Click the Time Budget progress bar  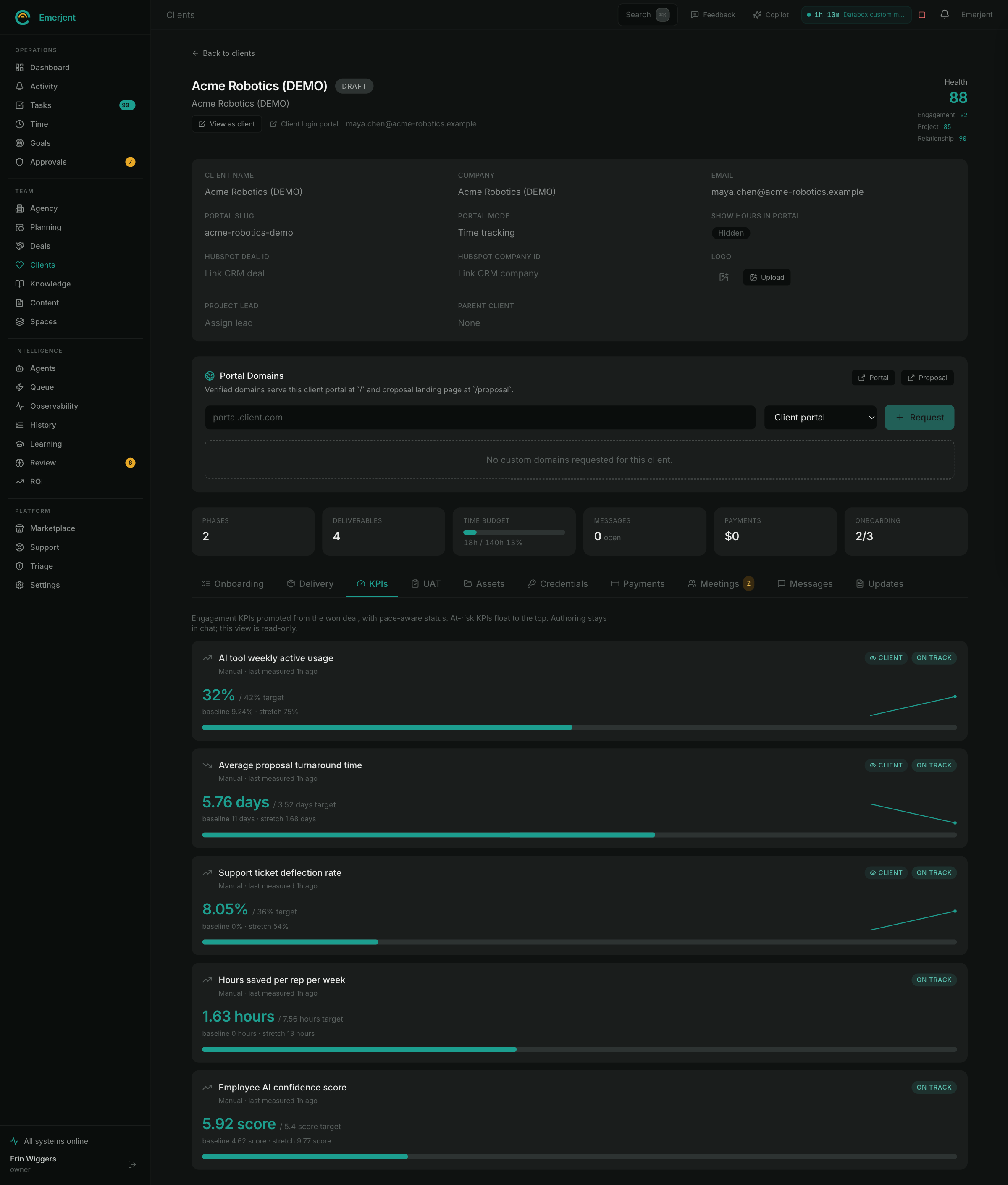point(514,532)
